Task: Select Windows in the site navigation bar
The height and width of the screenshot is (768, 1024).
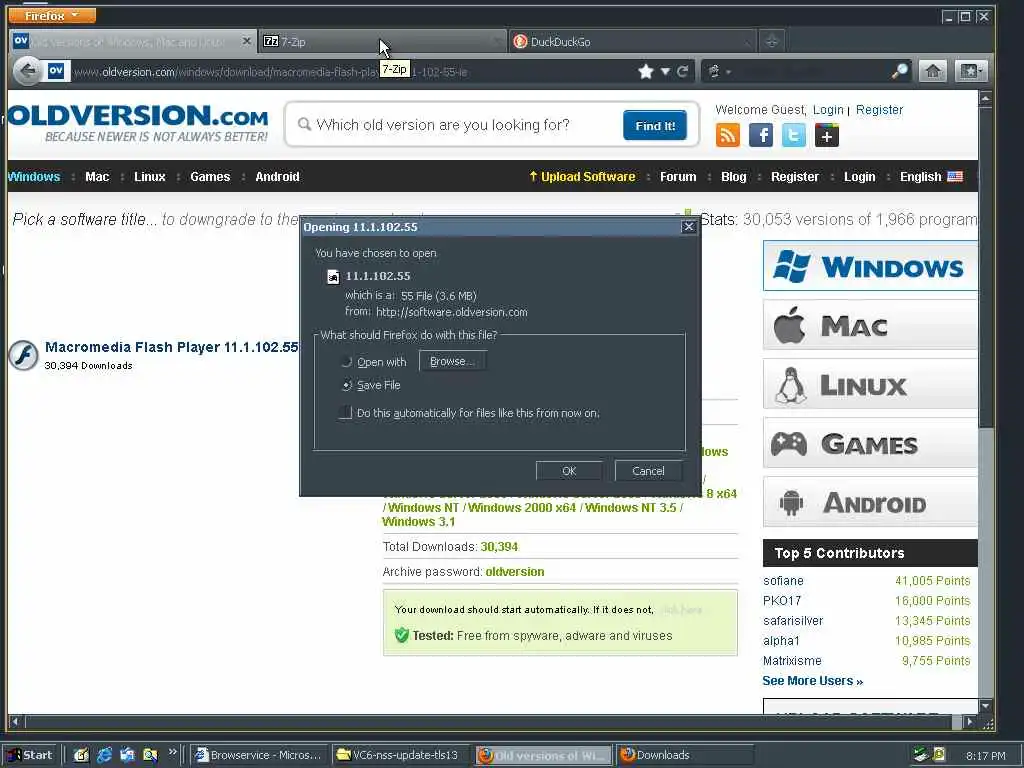Action: coord(34,176)
